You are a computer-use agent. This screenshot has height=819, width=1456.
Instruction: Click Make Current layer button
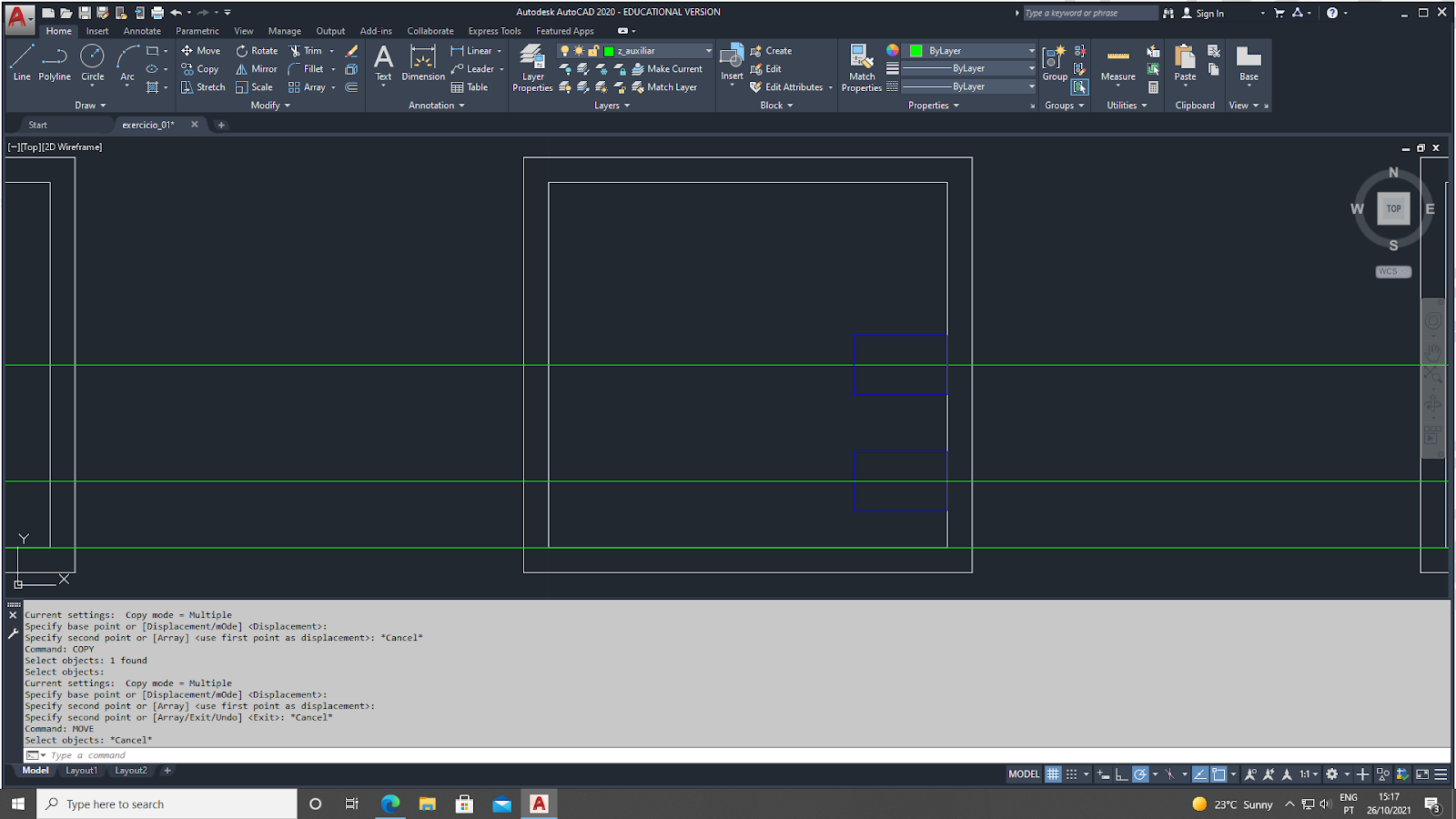667,69
